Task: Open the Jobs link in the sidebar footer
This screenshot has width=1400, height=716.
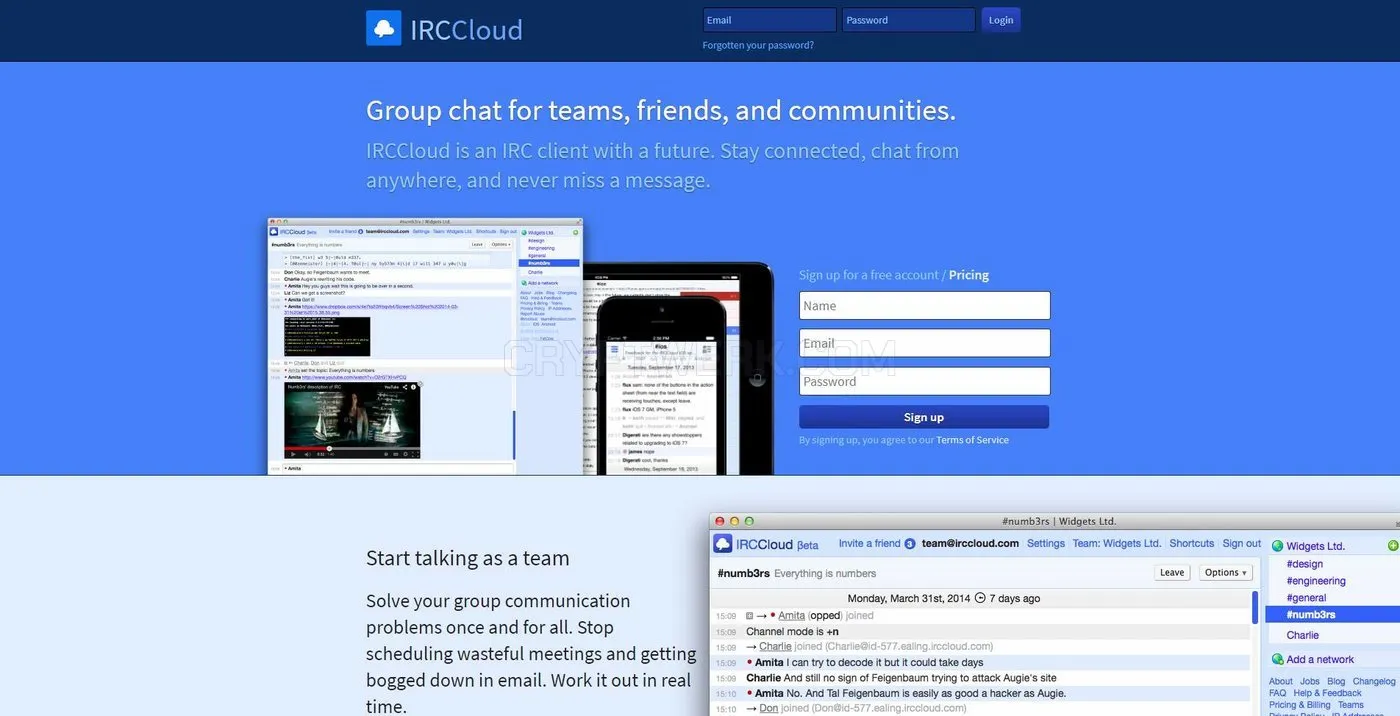Action: tap(1310, 682)
